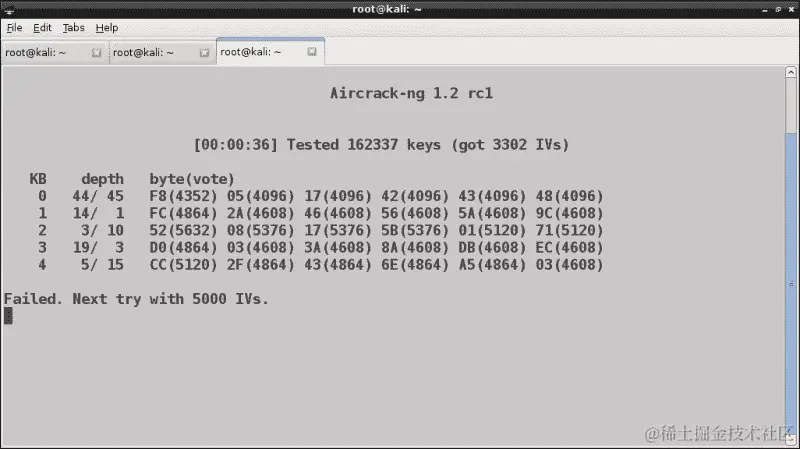The width and height of the screenshot is (800, 449).
Task: Click the depth column header
Action: 103,179
